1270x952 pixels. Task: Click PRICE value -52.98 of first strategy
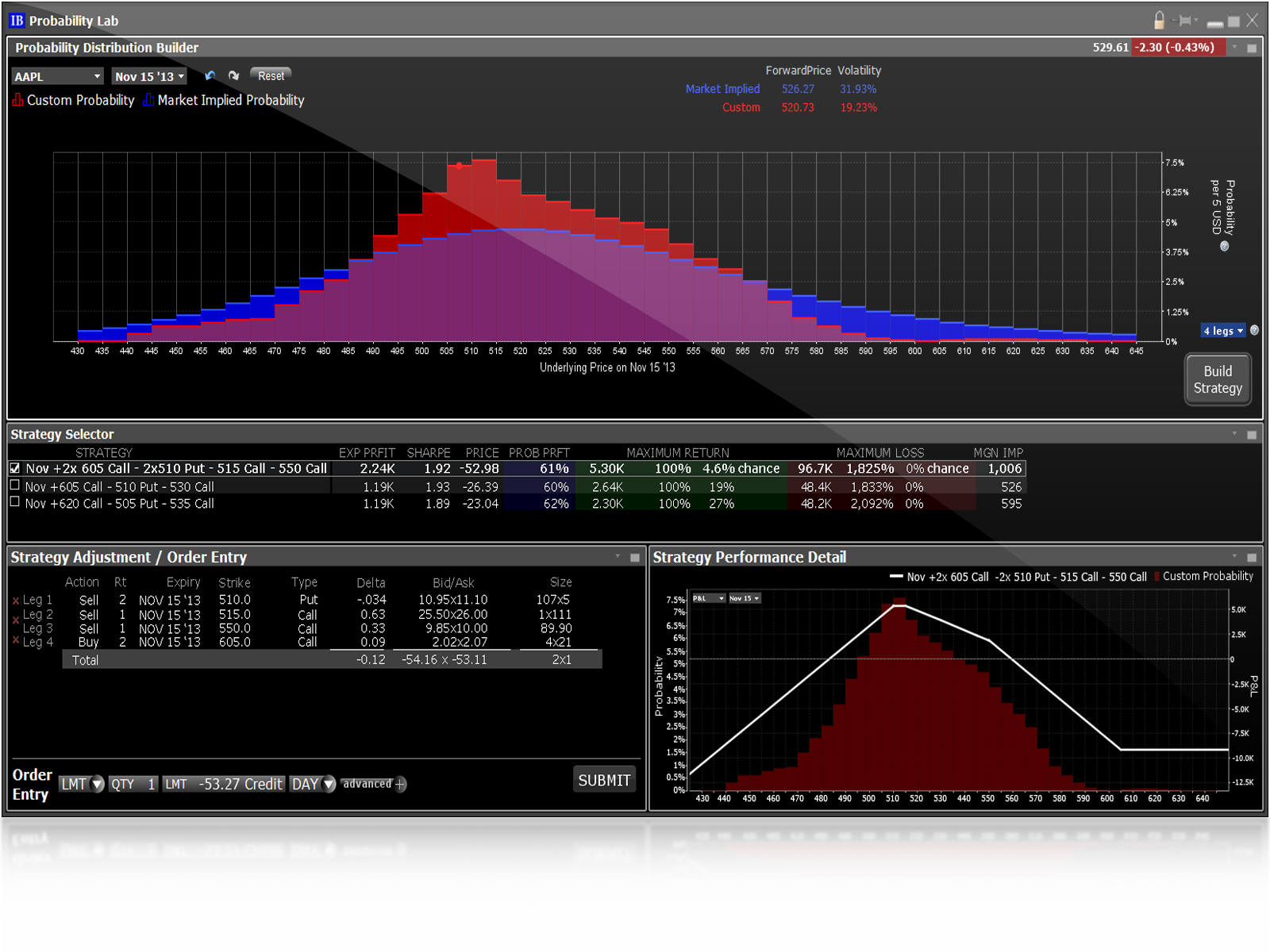coord(479,469)
